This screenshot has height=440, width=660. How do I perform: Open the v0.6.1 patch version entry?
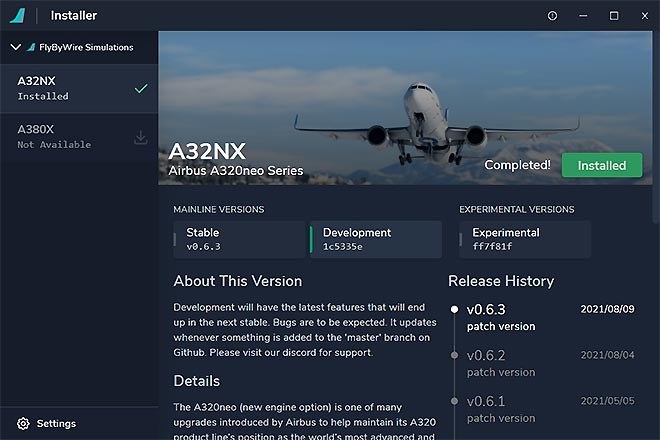pyautogui.click(x=500, y=408)
